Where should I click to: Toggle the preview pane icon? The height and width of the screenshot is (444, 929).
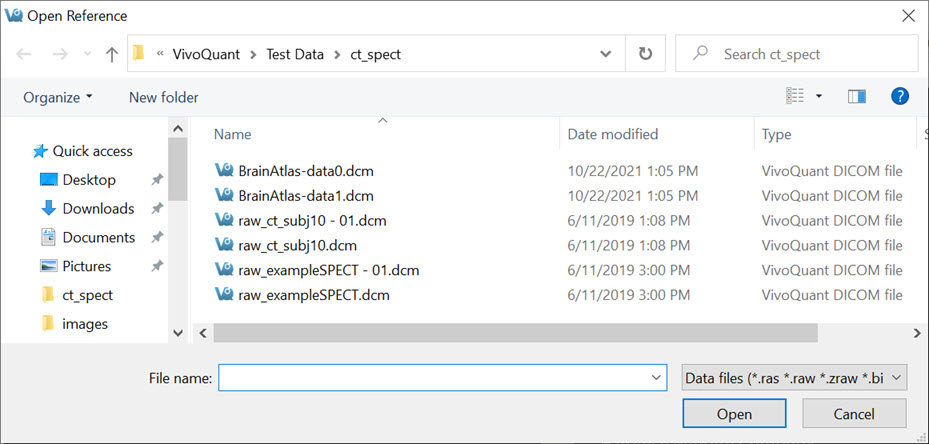[x=856, y=97]
